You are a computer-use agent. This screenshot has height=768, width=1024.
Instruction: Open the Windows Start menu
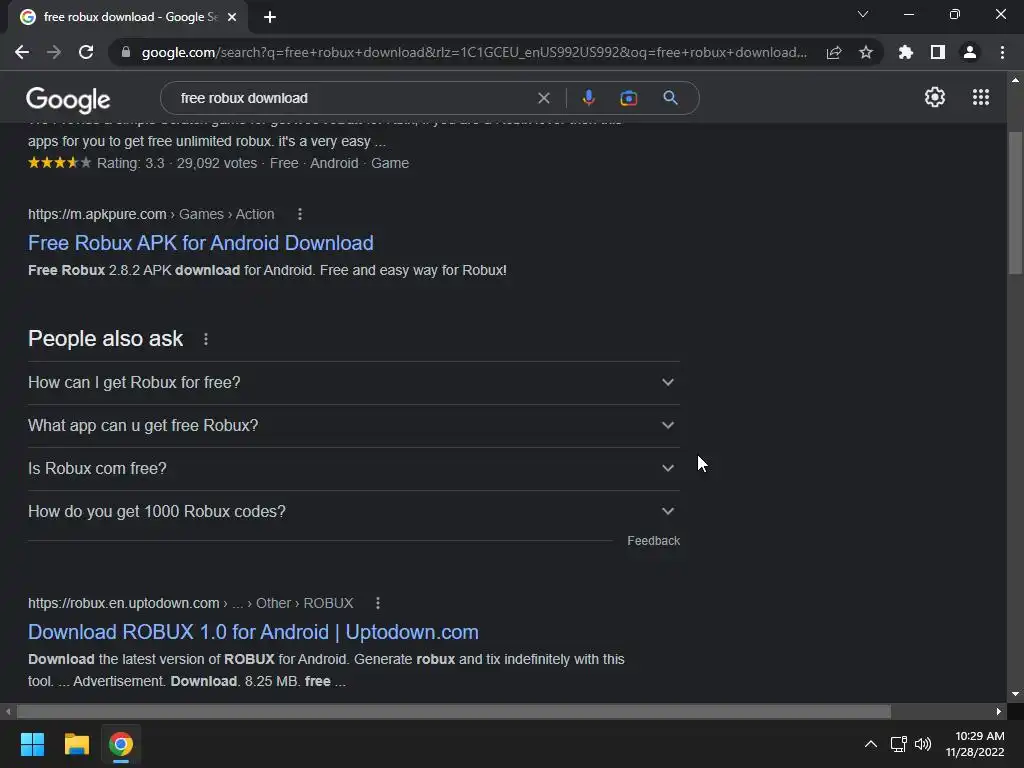pos(32,744)
